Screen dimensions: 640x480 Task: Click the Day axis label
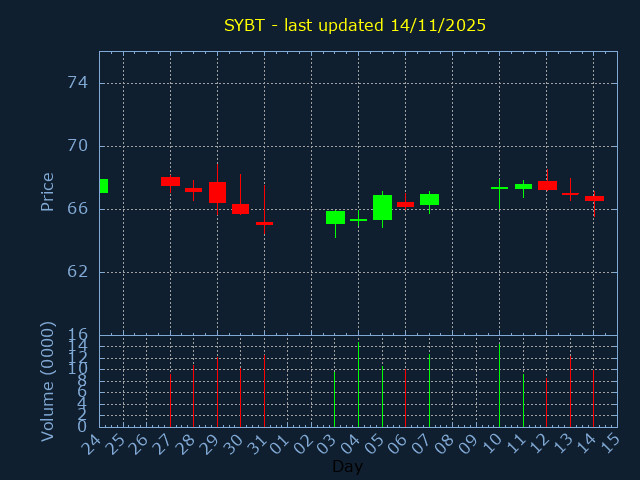tap(347, 466)
